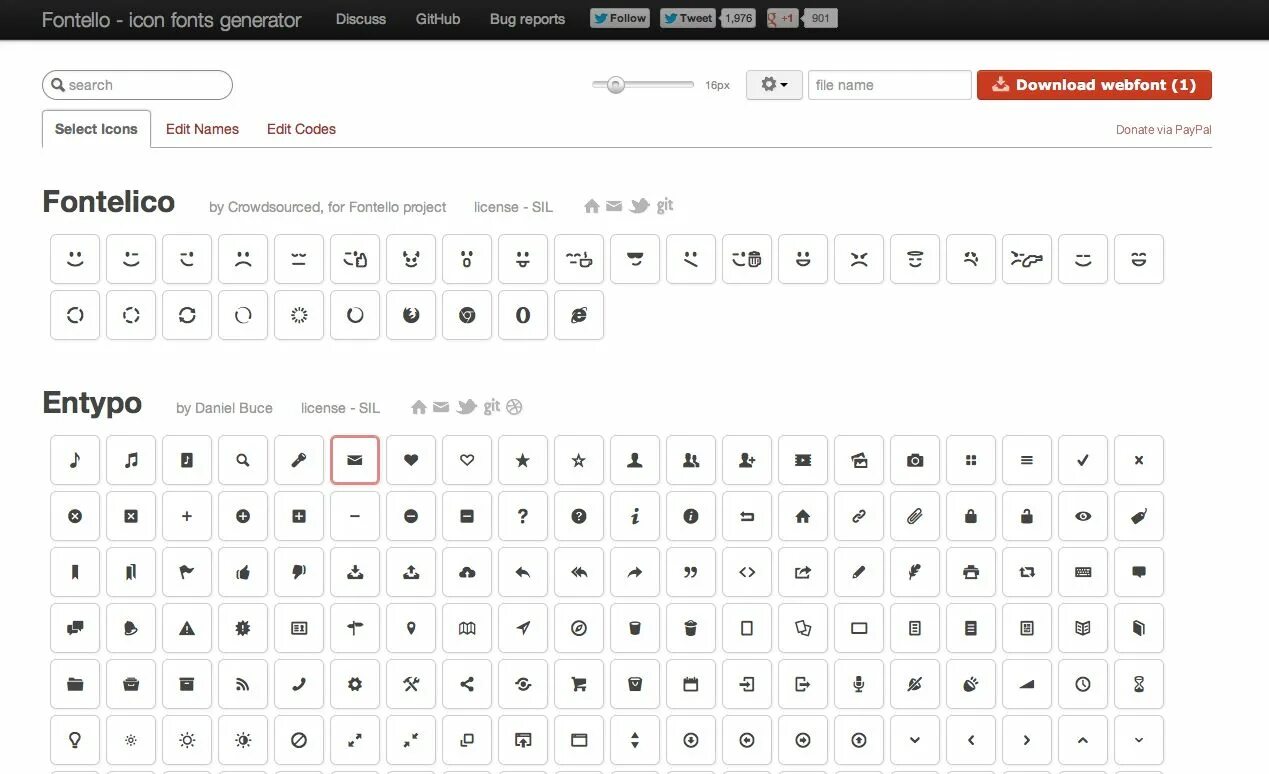Select the chevron down icon tile
The image size is (1269, 774).
pos(915,740)
